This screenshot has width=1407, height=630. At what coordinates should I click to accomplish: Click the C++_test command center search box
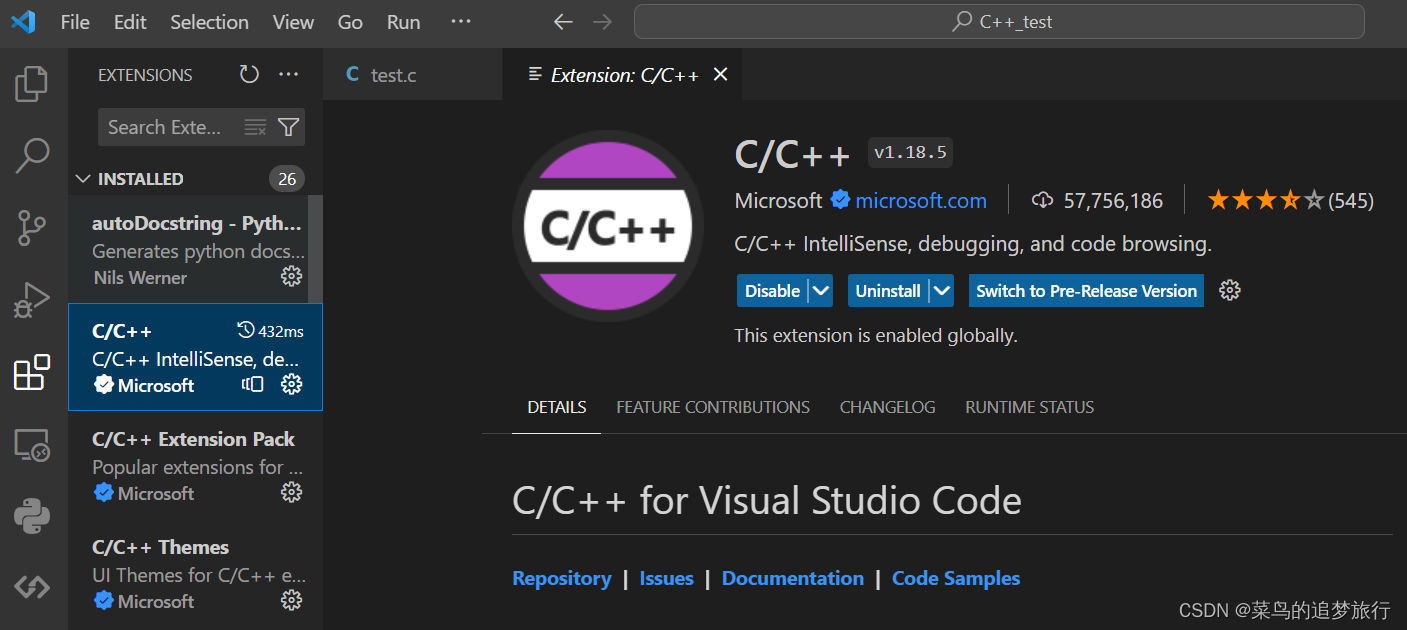(999, 21)
